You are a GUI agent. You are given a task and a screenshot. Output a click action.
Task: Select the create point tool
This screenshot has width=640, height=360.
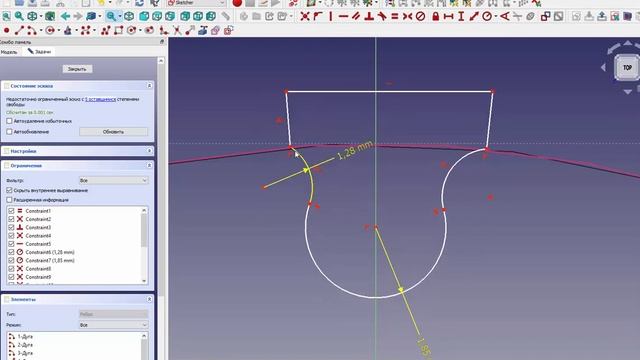click(x=7, y=31)
